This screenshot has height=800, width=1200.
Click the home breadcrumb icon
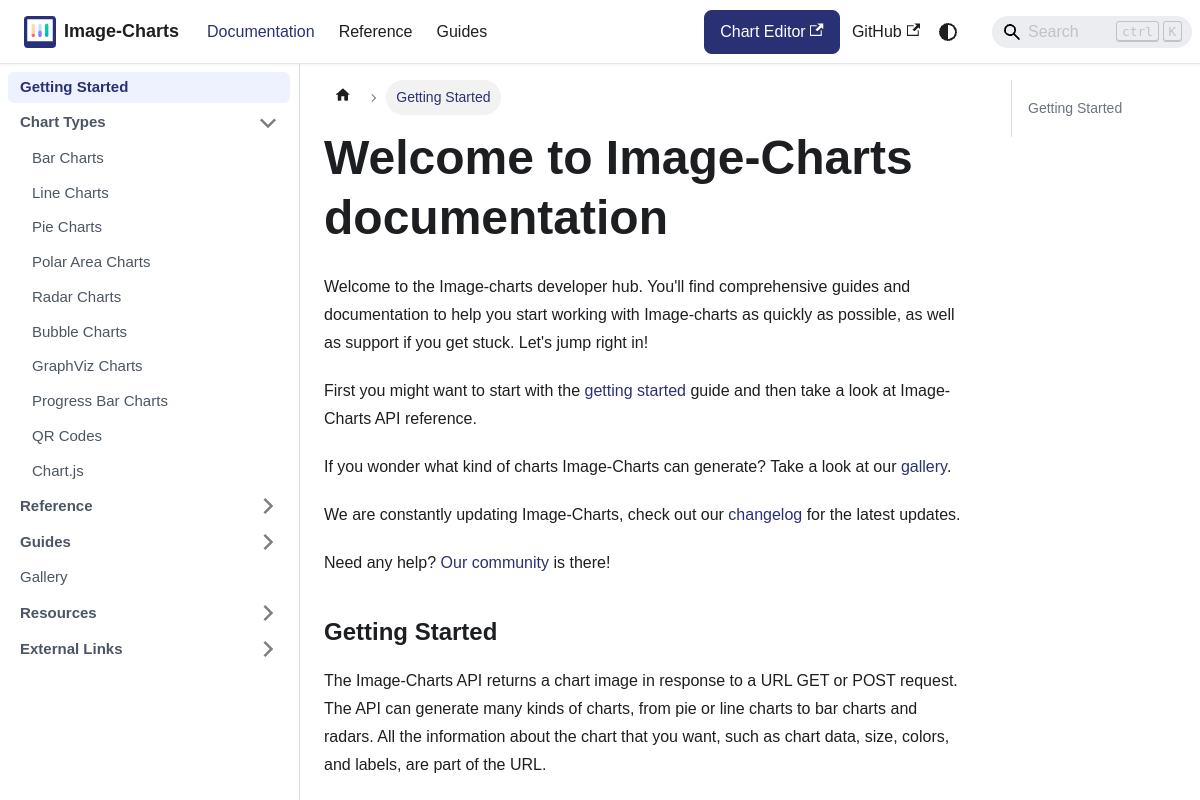point(343,95)
